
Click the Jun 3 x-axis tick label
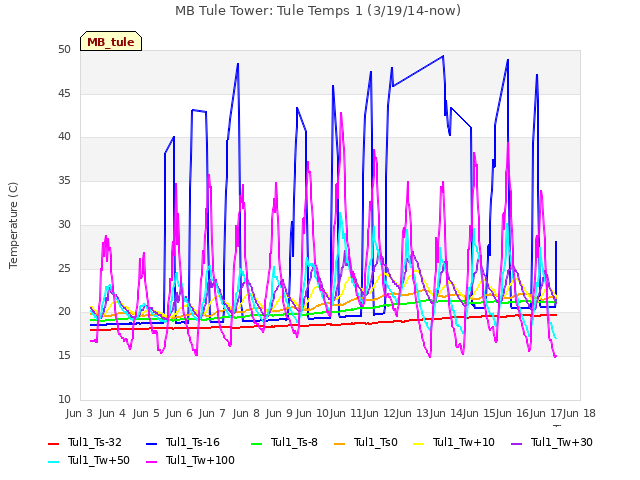[79, 413]
